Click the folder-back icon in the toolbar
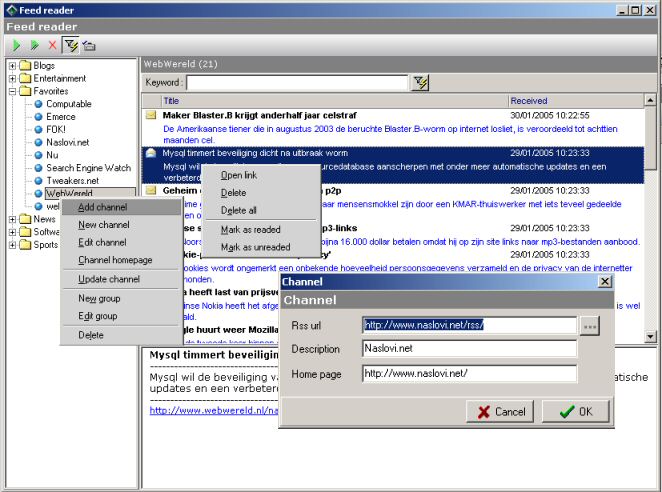The image size is (662, 492). tap(89, 45)
